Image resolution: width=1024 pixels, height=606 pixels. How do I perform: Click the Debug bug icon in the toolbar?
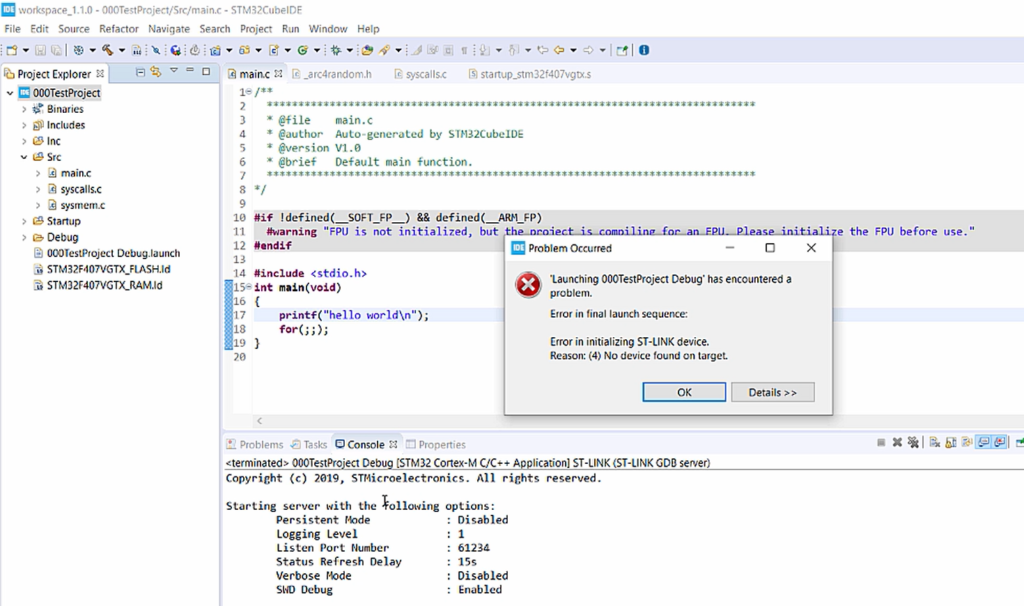tap(336, 50)
